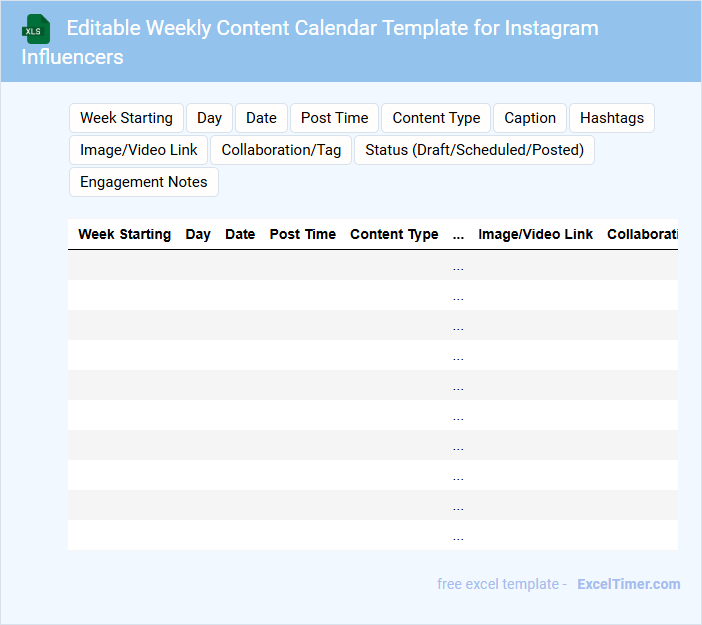The height and width of the screenshot is (625, 702).
Task: Click the Date tag button
Action: point(261,118)
